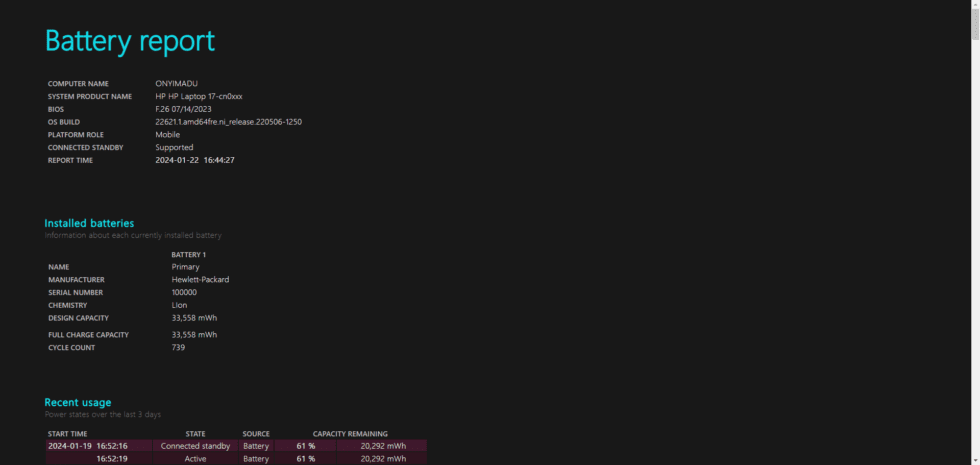Click the Installed batteries heading
Image resolution: width=980 pixels, height=465 pixels.
pos(89,223)
